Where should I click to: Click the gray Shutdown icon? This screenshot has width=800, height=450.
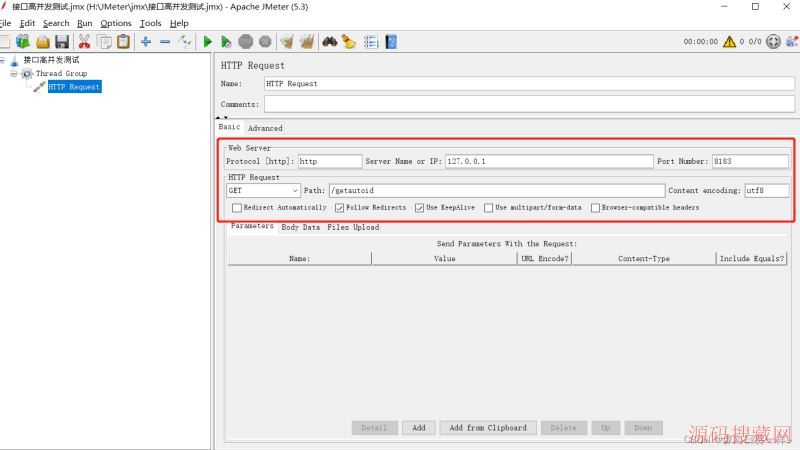click(265, 42)
